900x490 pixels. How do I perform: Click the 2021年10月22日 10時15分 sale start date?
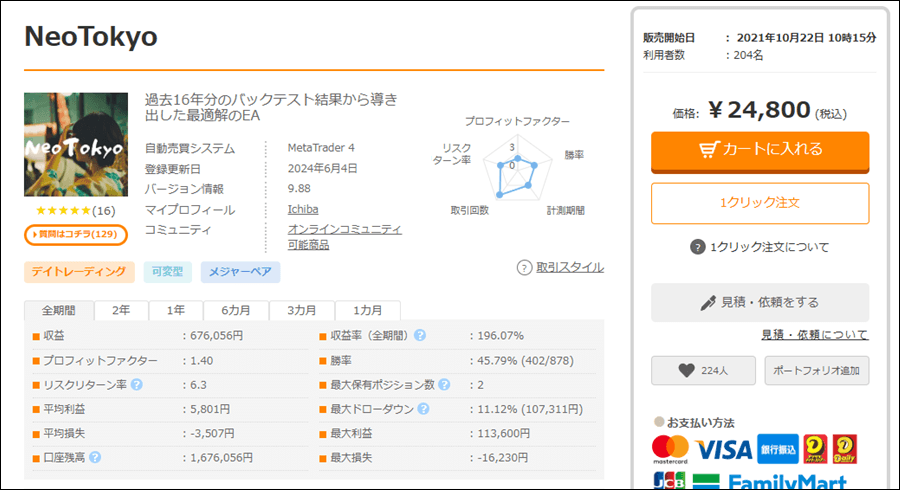point(806,38)
